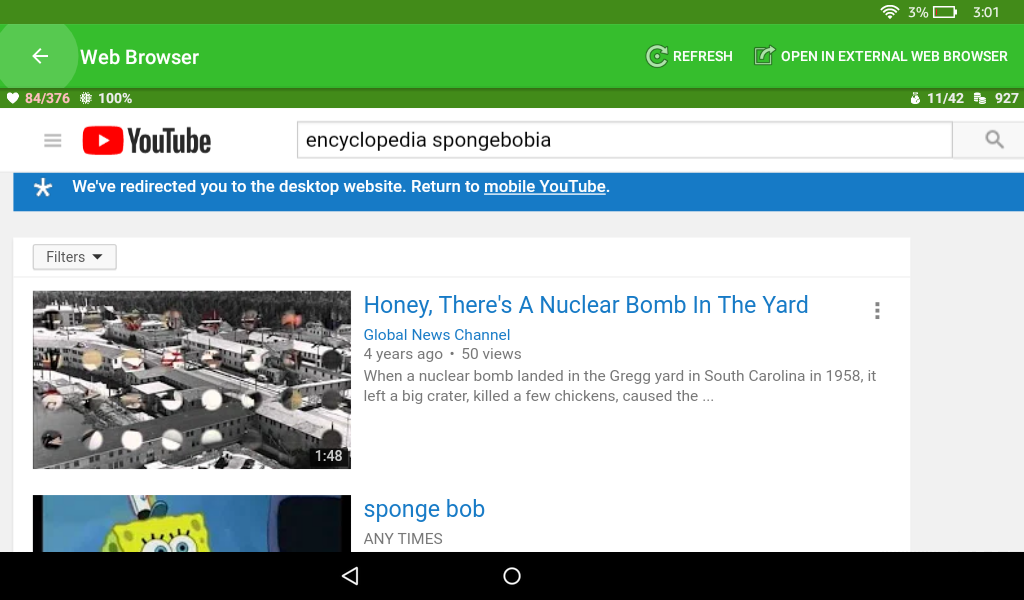Open the 'sponge bob' video title
This screenshot has width=1024, height=600.
pos(424,509)
